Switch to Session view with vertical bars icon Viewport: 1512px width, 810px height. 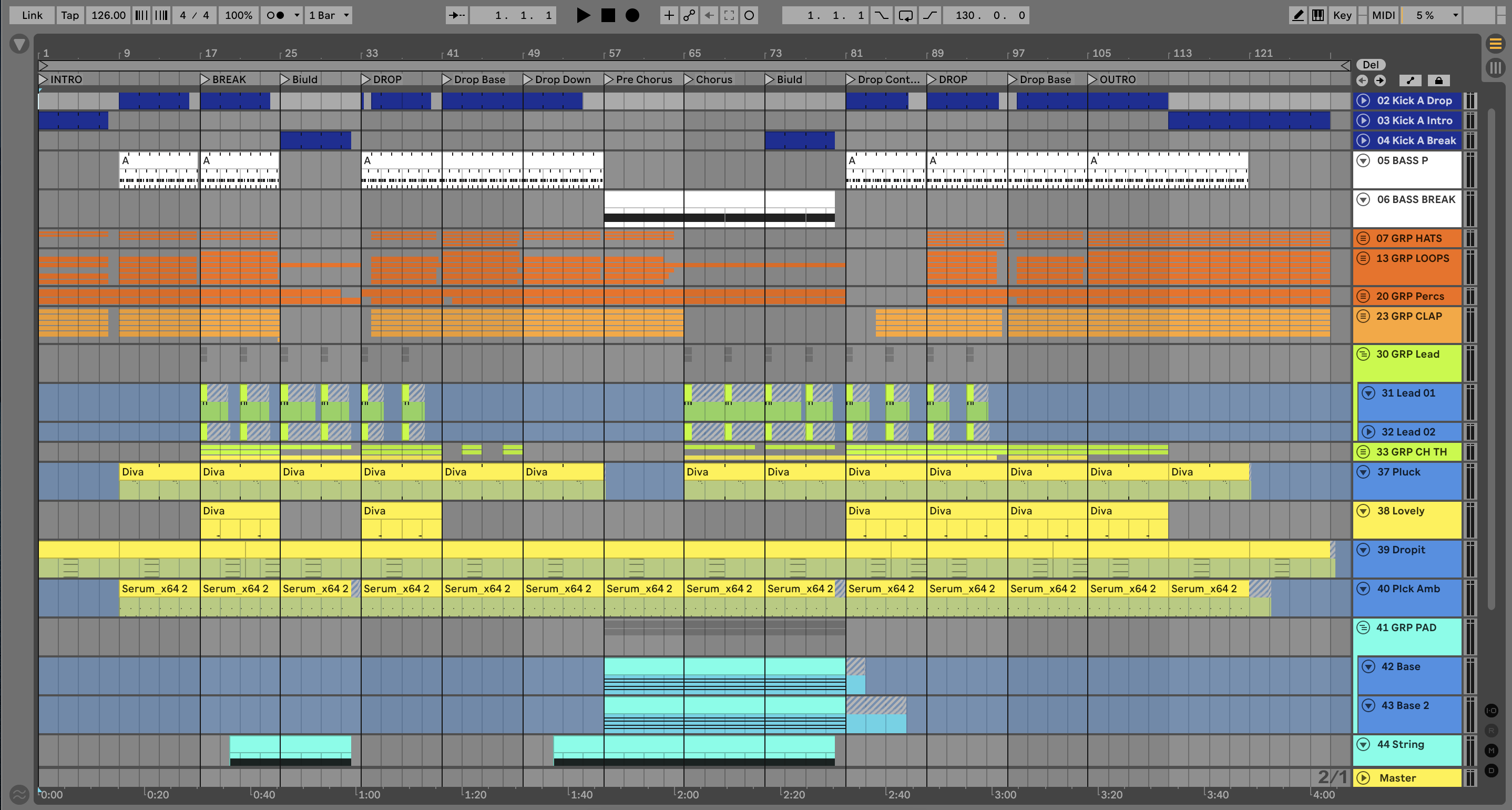click(1495, 67)
